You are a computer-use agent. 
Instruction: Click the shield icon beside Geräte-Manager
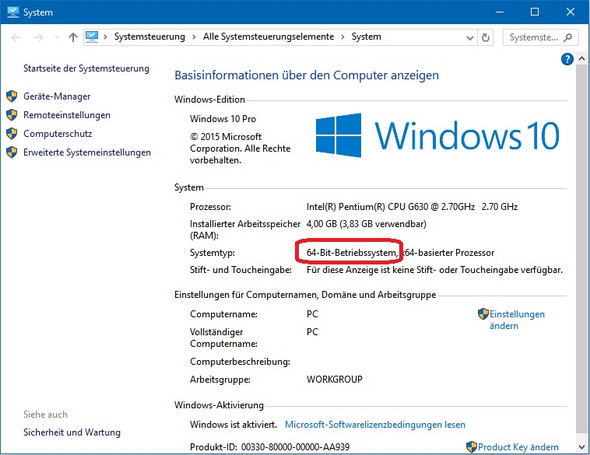[x=12, y=96]
